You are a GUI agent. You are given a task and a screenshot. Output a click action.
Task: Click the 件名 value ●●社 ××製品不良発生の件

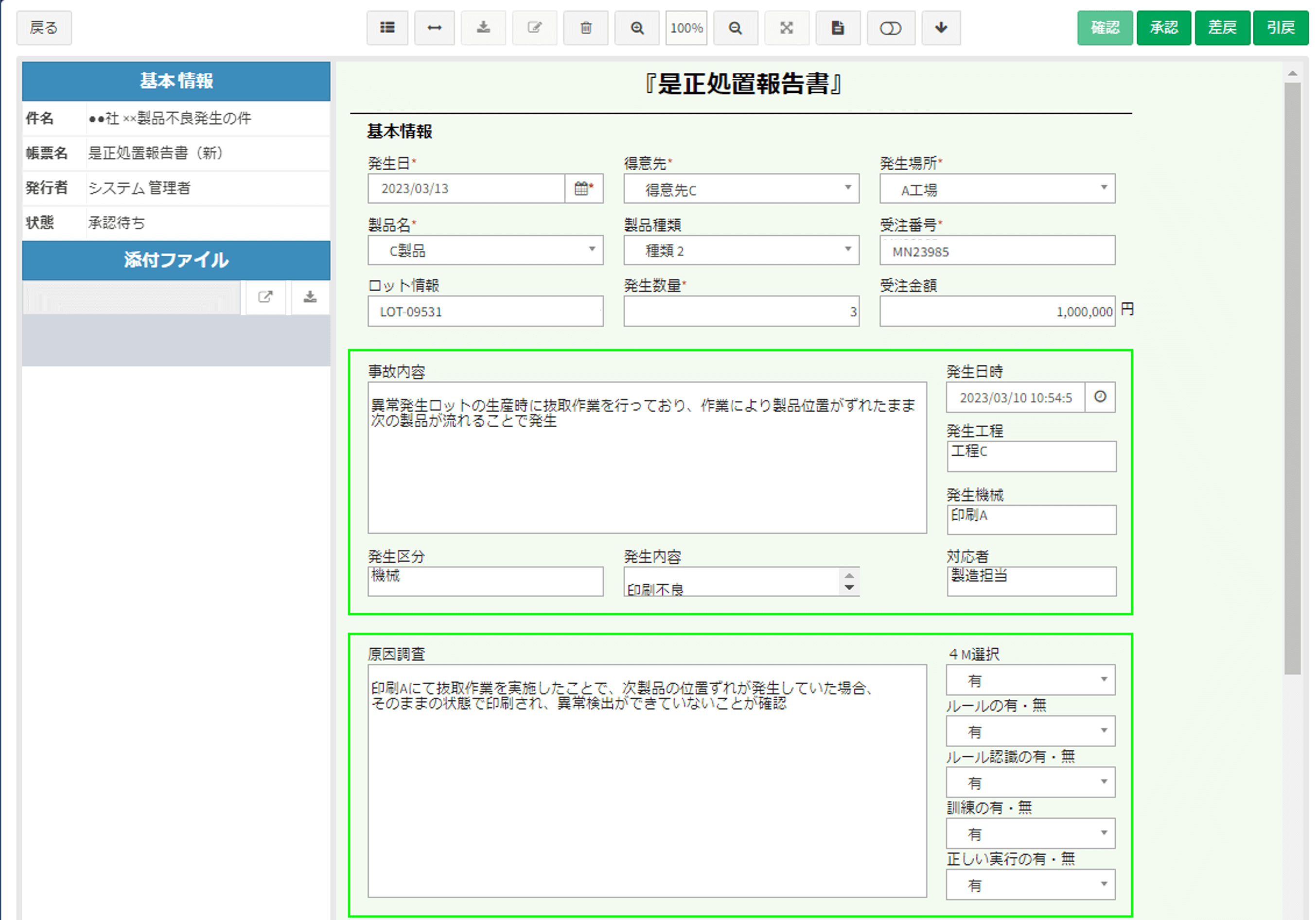pos(170,118)
